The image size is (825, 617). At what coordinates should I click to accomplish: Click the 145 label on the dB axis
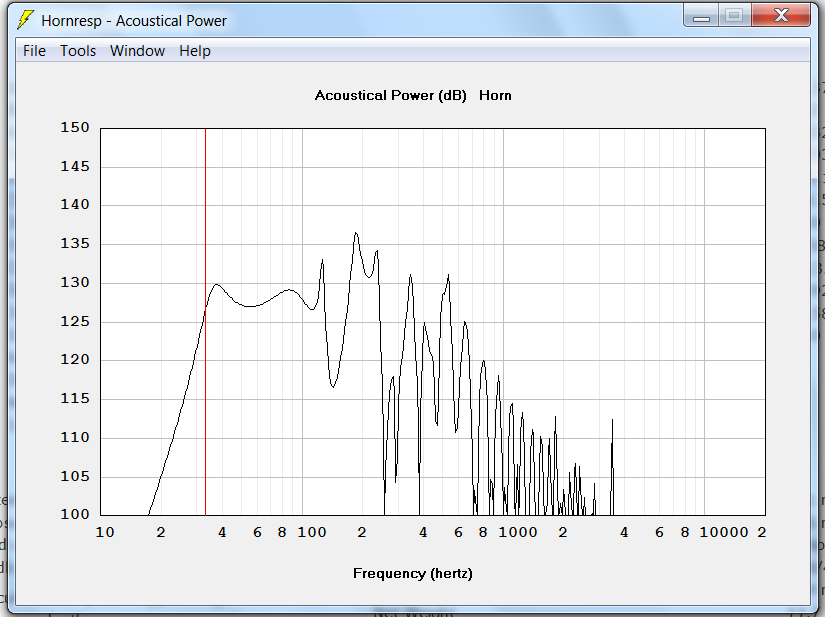(x=75, y=167)
